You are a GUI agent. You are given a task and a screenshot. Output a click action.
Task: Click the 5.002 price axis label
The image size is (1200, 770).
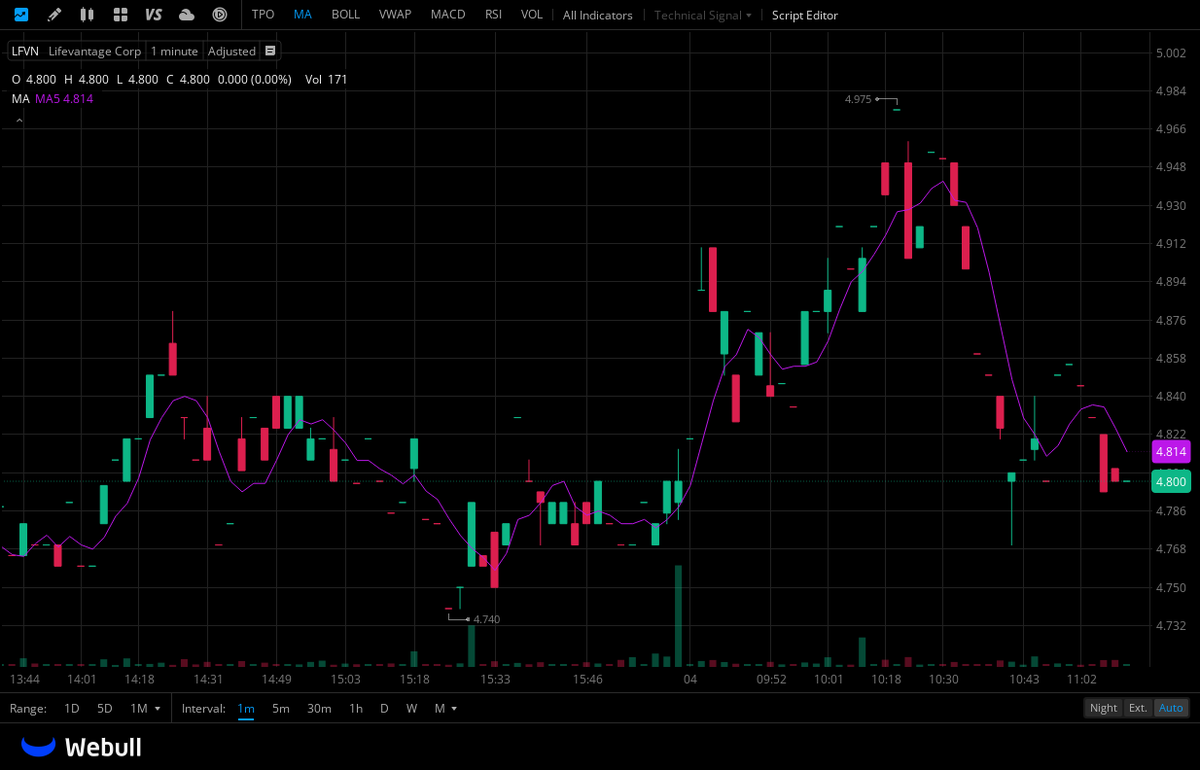(1171, 53)
